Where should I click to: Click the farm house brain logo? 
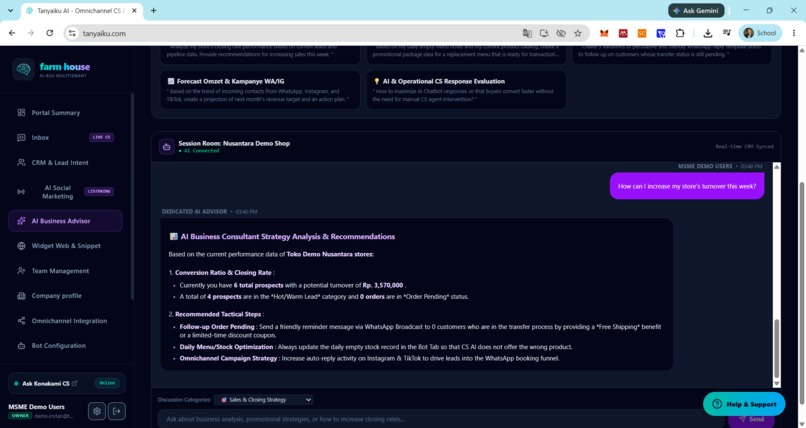click(23, 69)
